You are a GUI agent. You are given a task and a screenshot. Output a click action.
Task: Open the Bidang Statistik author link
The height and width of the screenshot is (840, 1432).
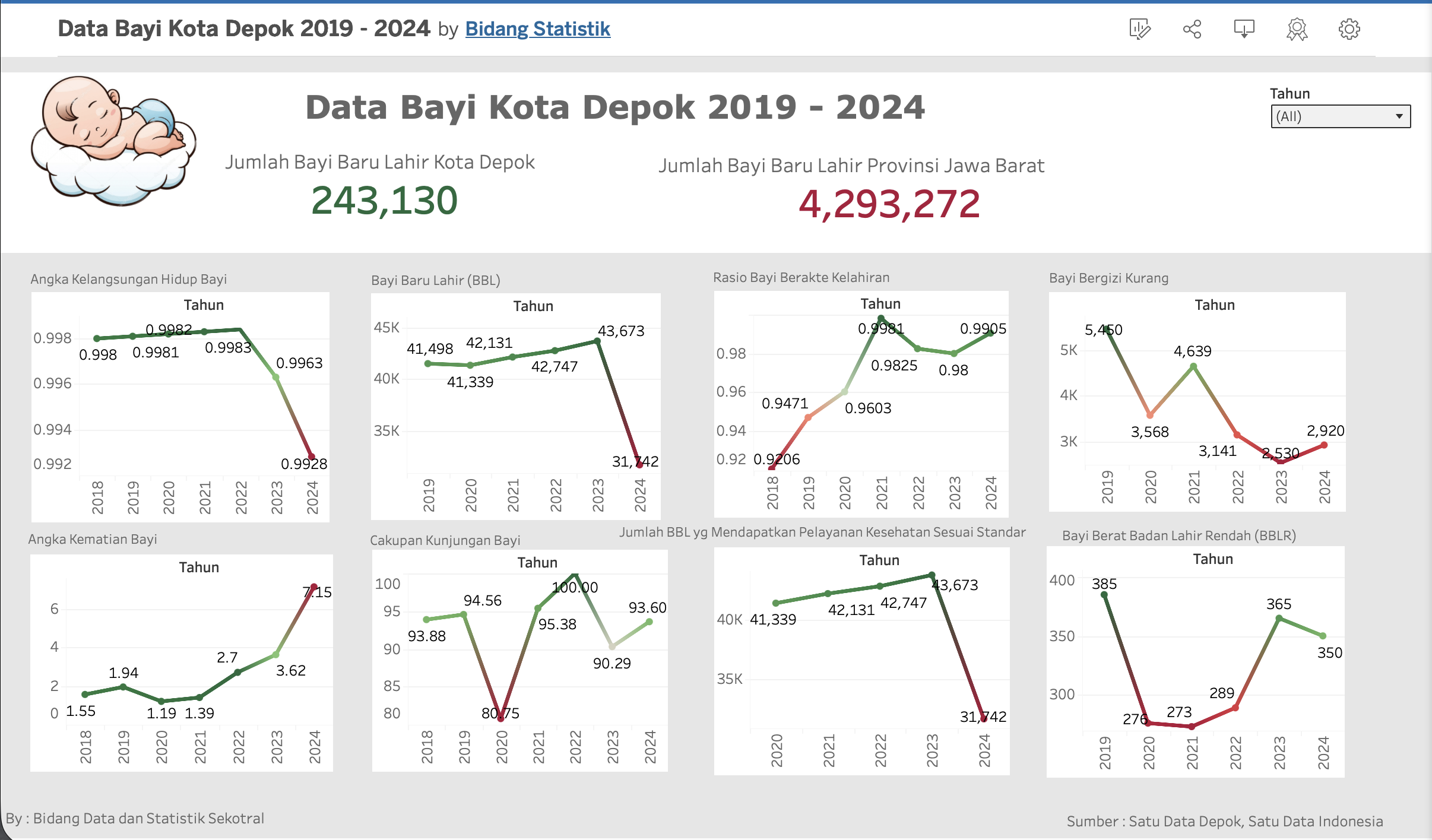click(x=537, y=29)
